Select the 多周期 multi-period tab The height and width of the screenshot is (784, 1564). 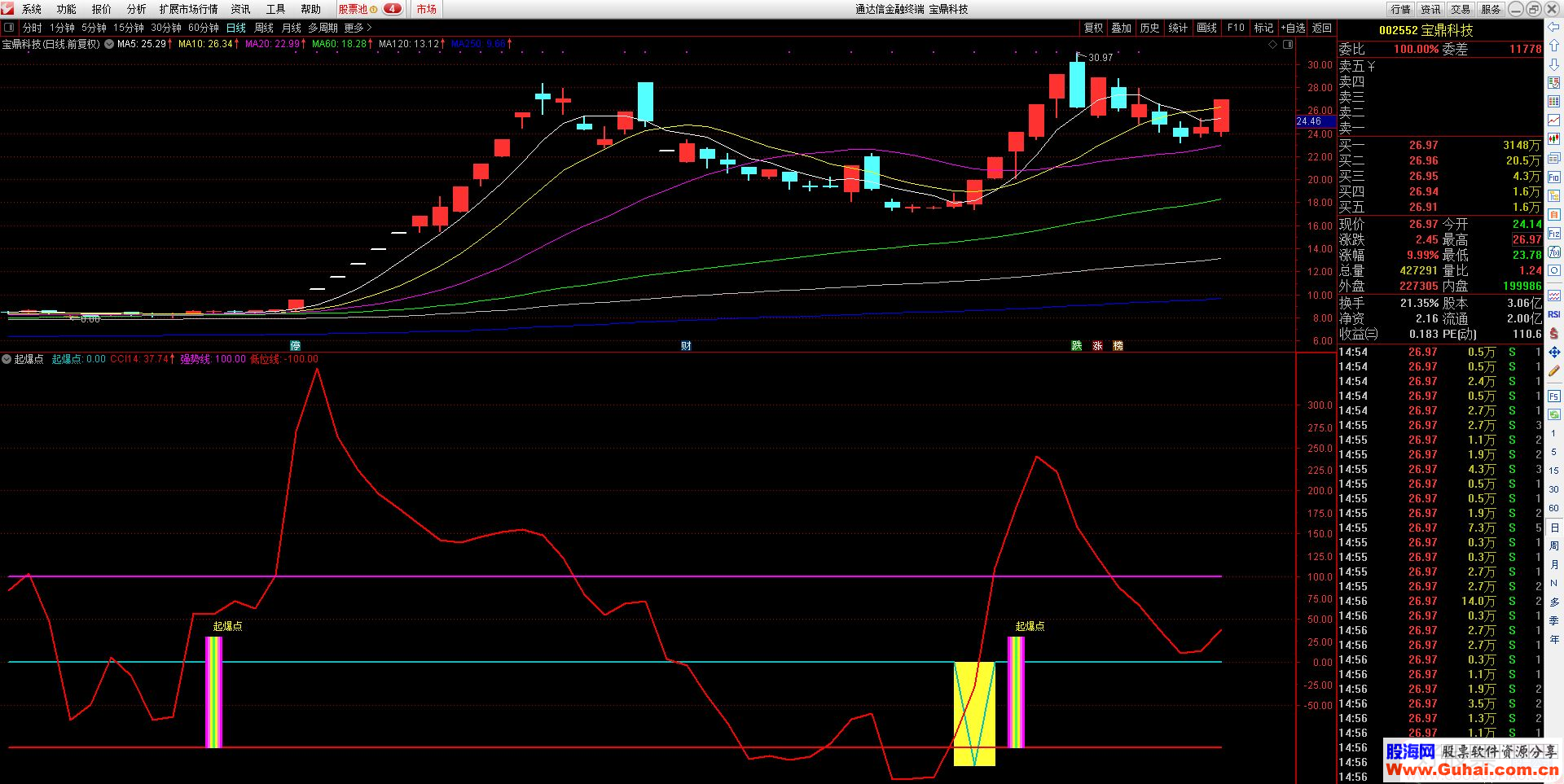pyautogui.click(x=323, y=28)
